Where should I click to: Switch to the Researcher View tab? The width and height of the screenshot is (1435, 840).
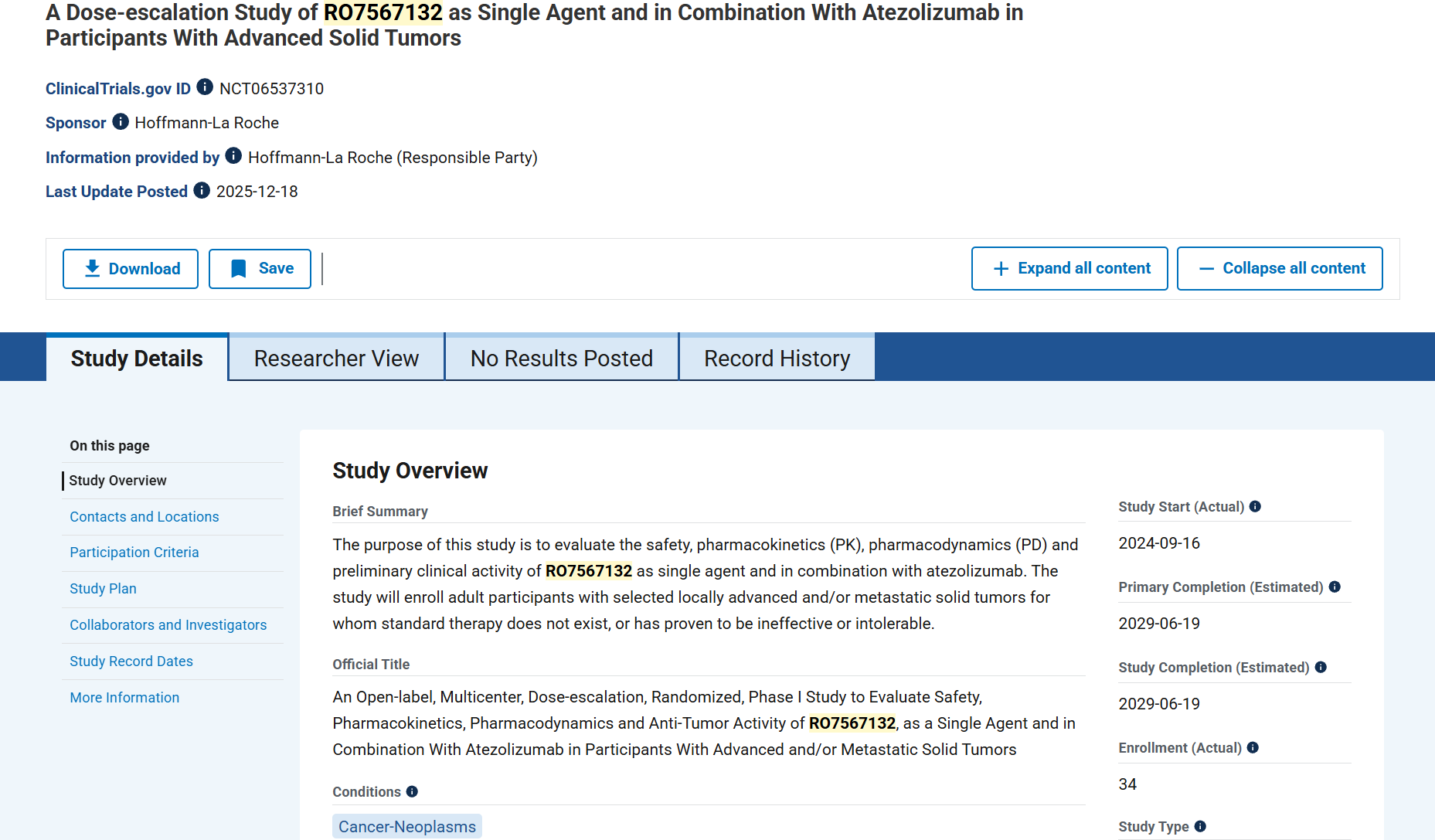click(336, 359)
